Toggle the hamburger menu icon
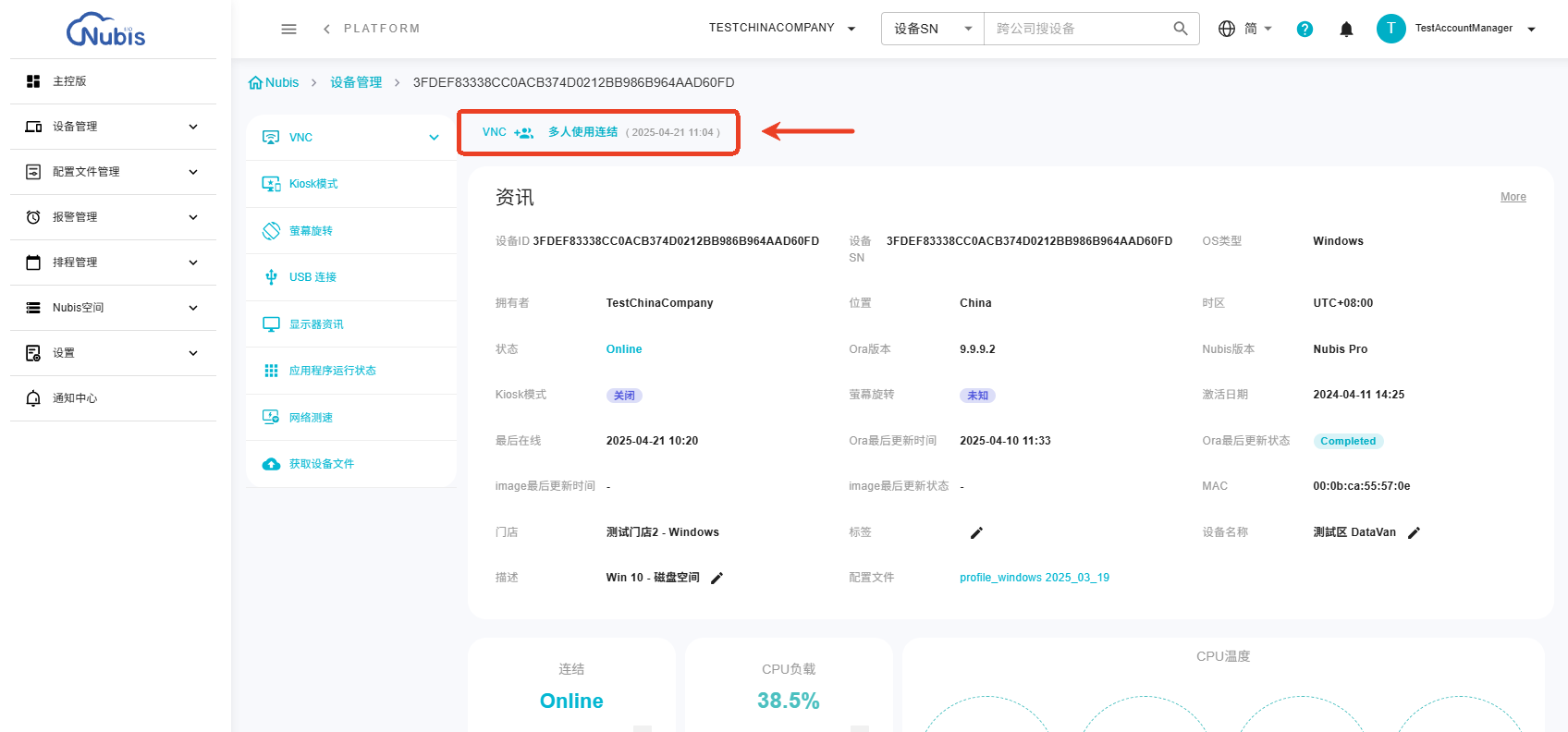Image resolution: width=1568 pixels, height=732 pixels. click(x=288, y=29)
